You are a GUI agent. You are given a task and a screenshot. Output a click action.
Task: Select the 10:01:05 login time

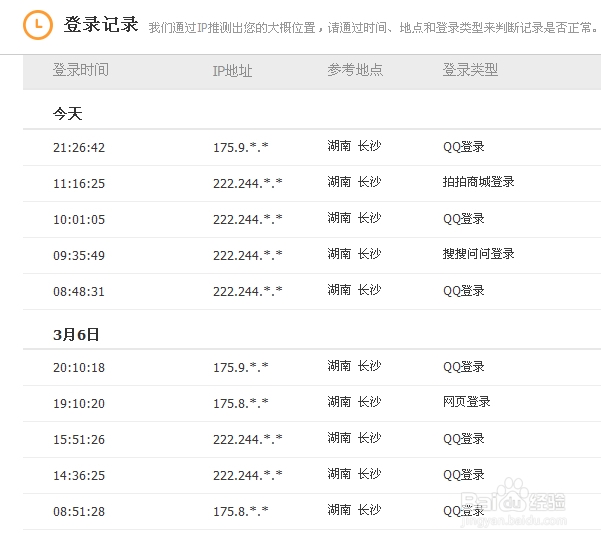pos(79,220)
